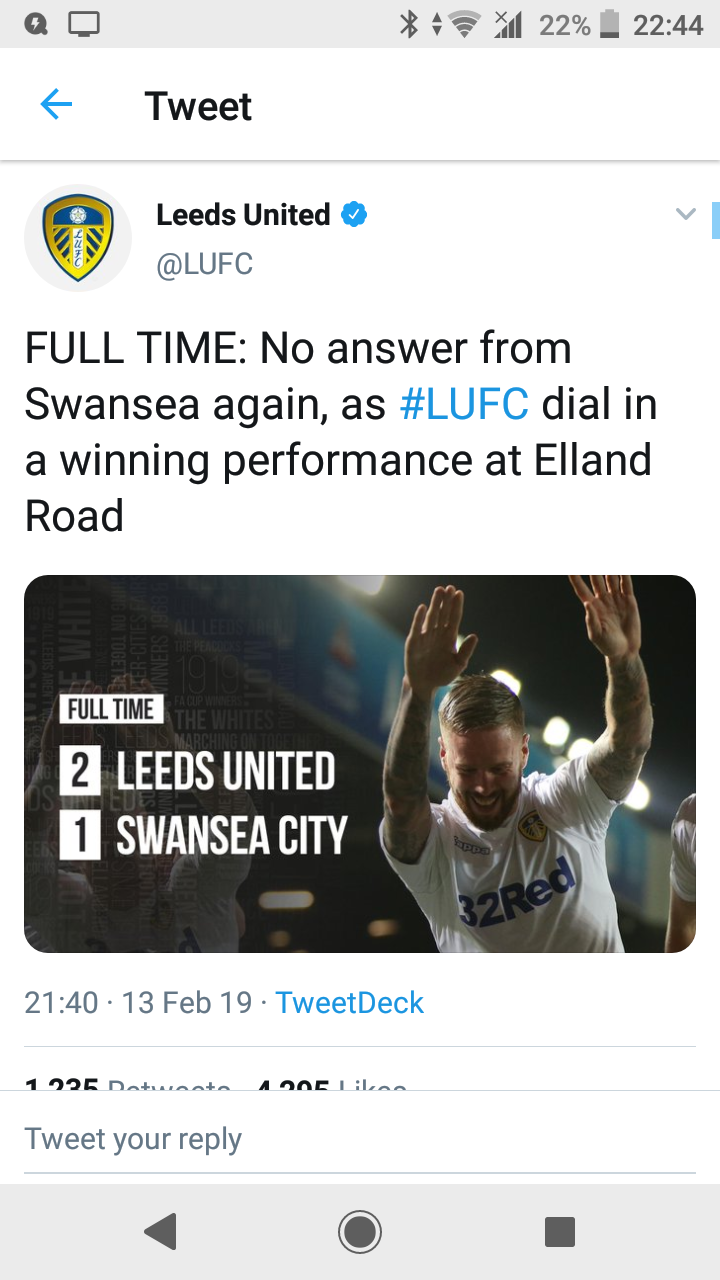
Task: Tap the @LUFC username handle
Action: 204,263
